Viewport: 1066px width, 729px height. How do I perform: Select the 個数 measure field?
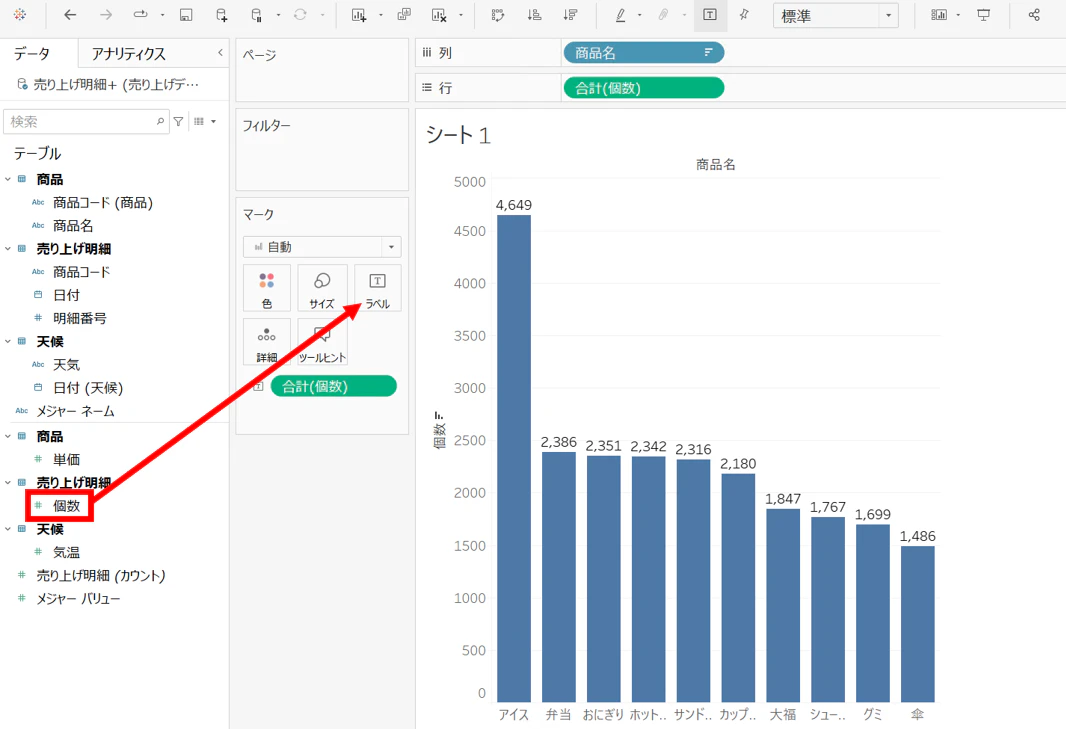tap(67, 506)
